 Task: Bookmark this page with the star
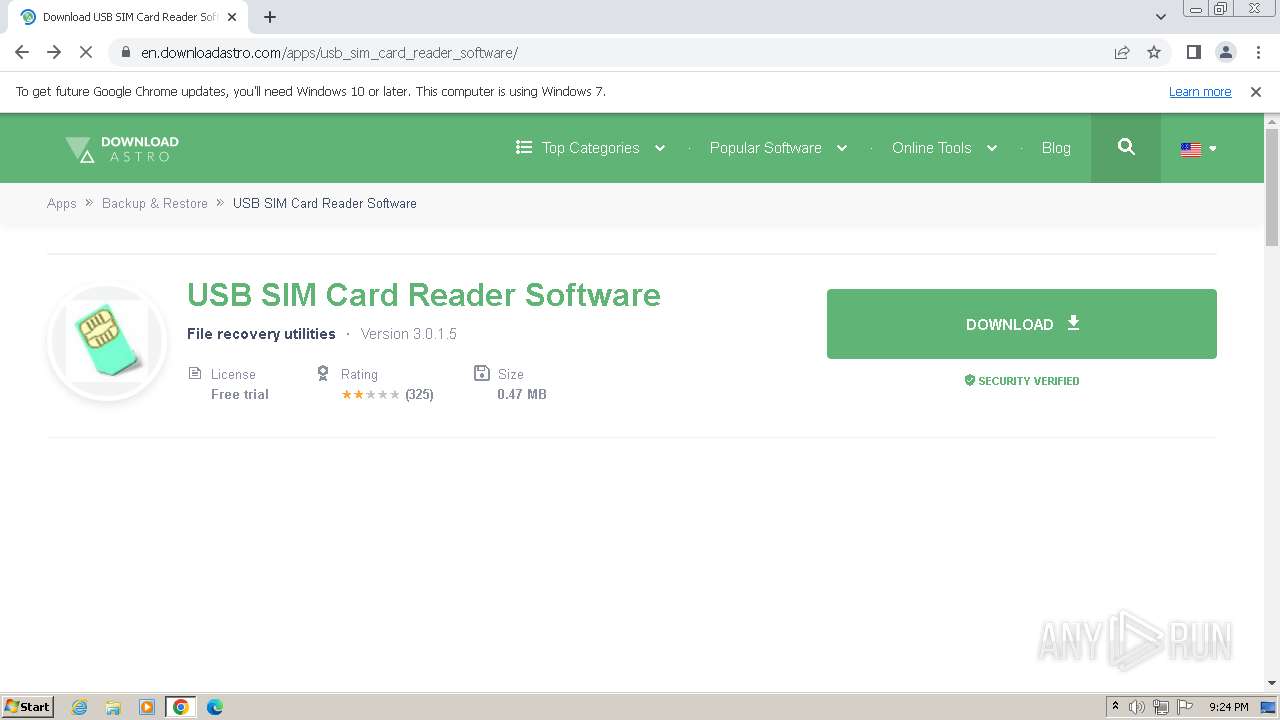pos(1154,53)
